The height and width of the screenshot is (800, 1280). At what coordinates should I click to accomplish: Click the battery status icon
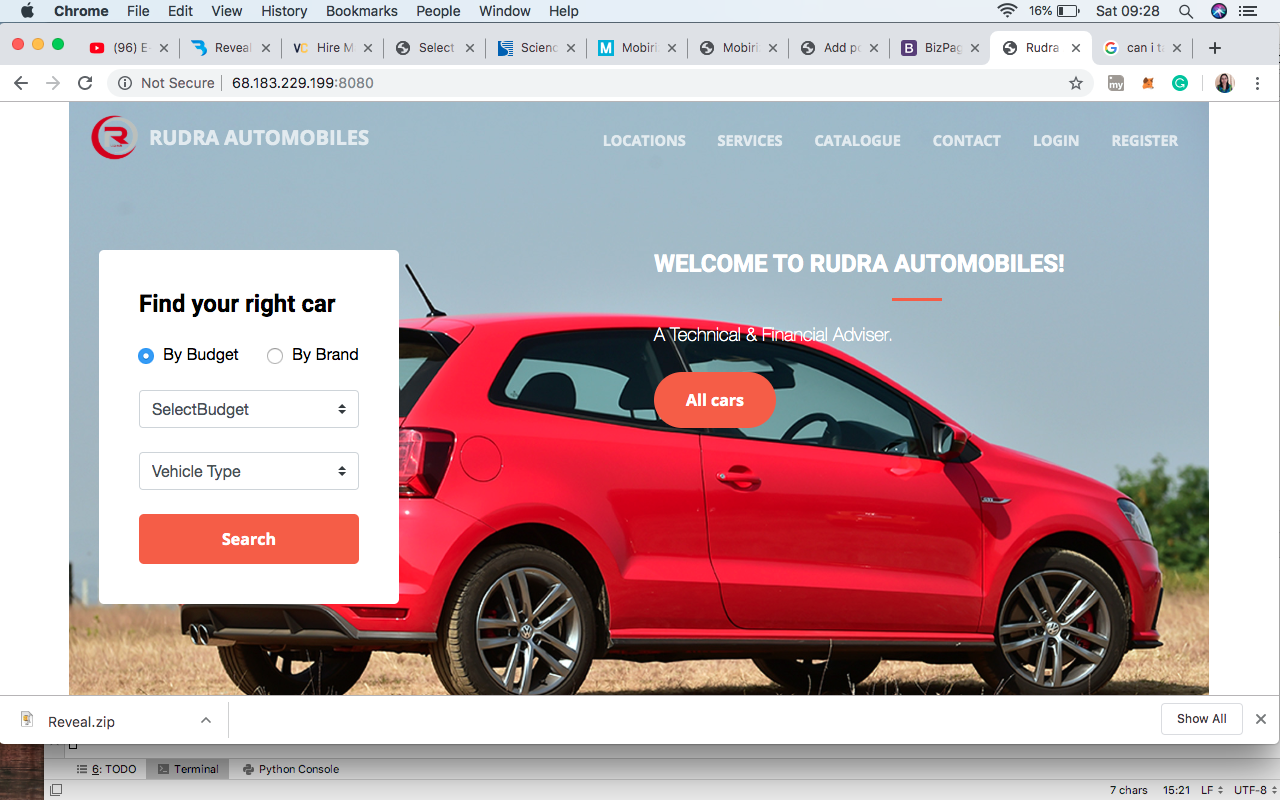pyautogui.click(x=1068, y=11)
